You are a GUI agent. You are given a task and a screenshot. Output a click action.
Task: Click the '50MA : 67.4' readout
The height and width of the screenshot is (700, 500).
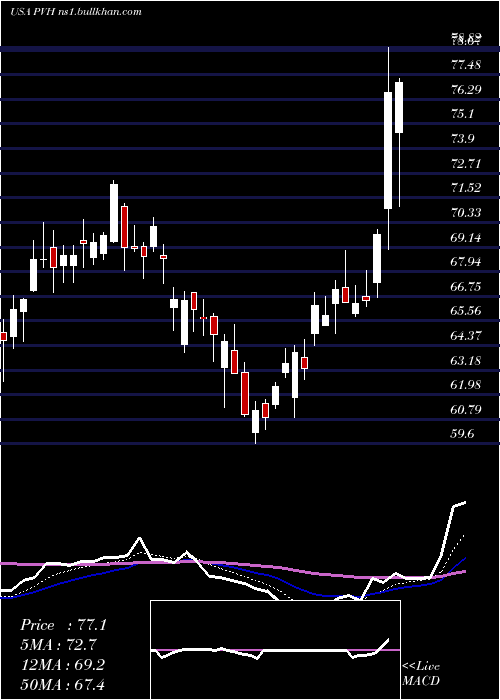[62, 685]
